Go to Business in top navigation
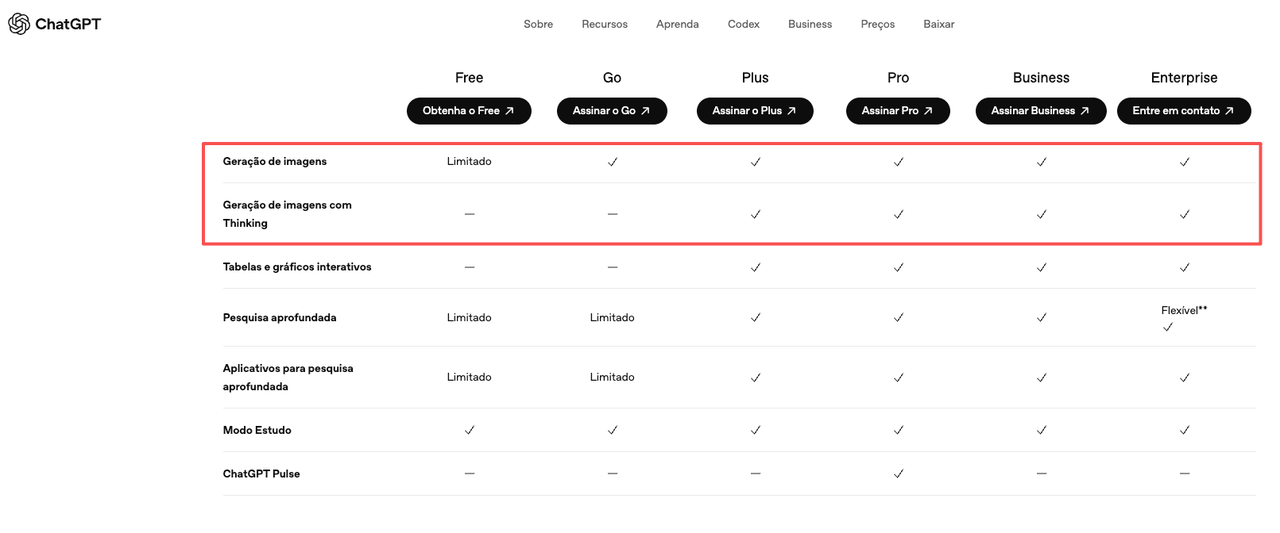1280x533 pixels. pos(810,24)
